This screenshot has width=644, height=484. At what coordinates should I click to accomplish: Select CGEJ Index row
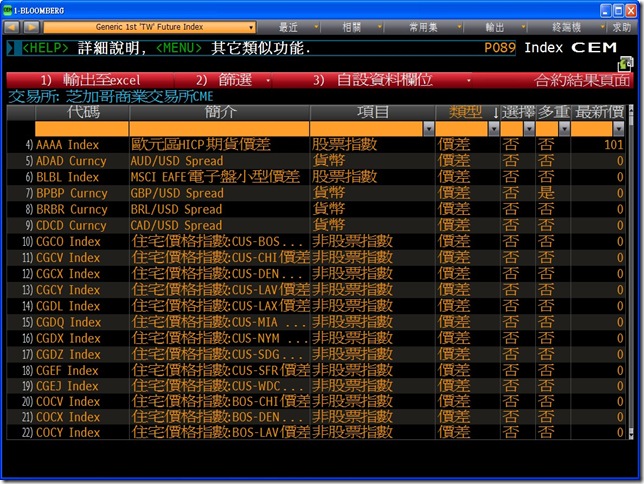click(x=316, y=386)
